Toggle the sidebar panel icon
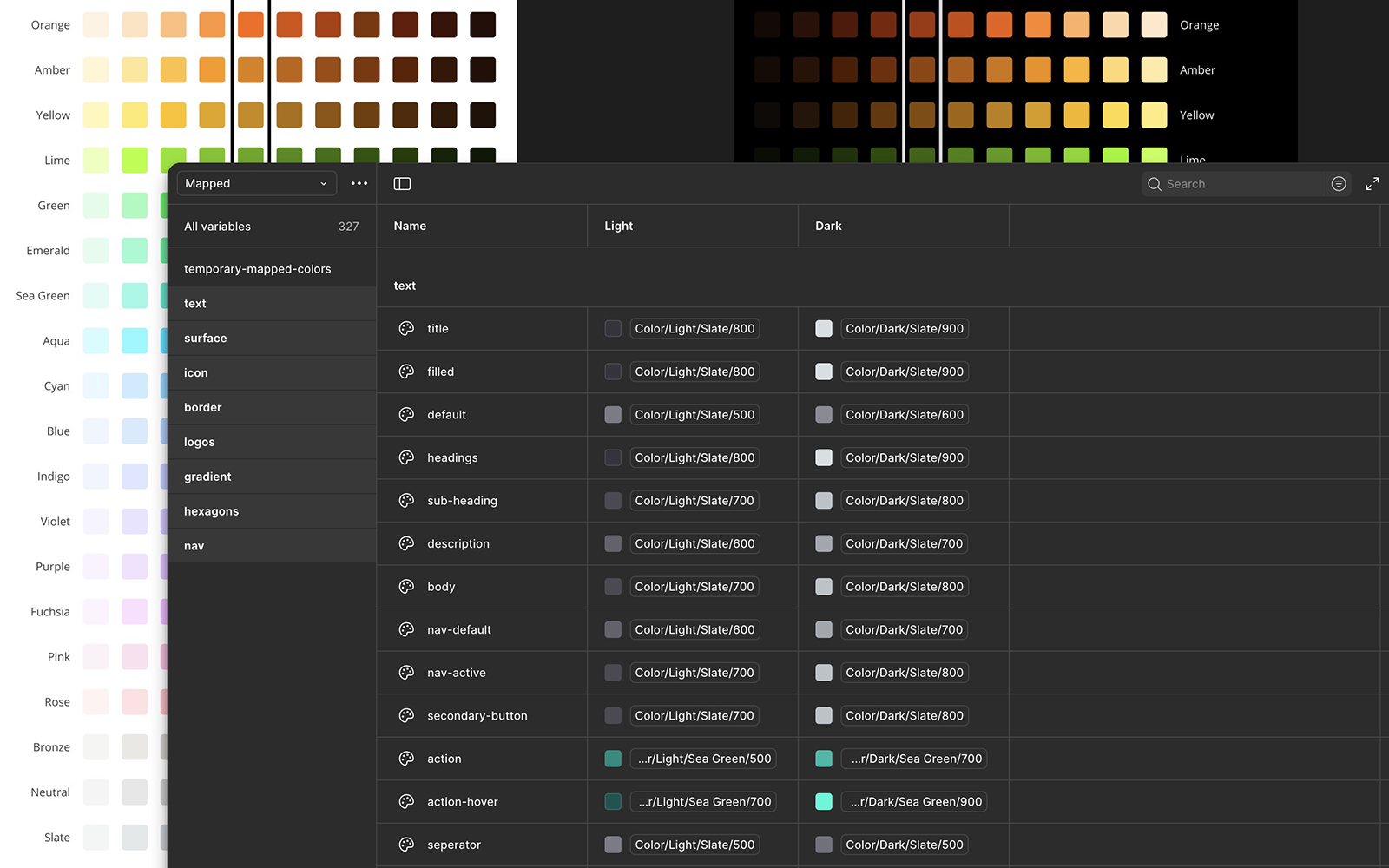Screen dimensions: 1389x868 point(402,184)
